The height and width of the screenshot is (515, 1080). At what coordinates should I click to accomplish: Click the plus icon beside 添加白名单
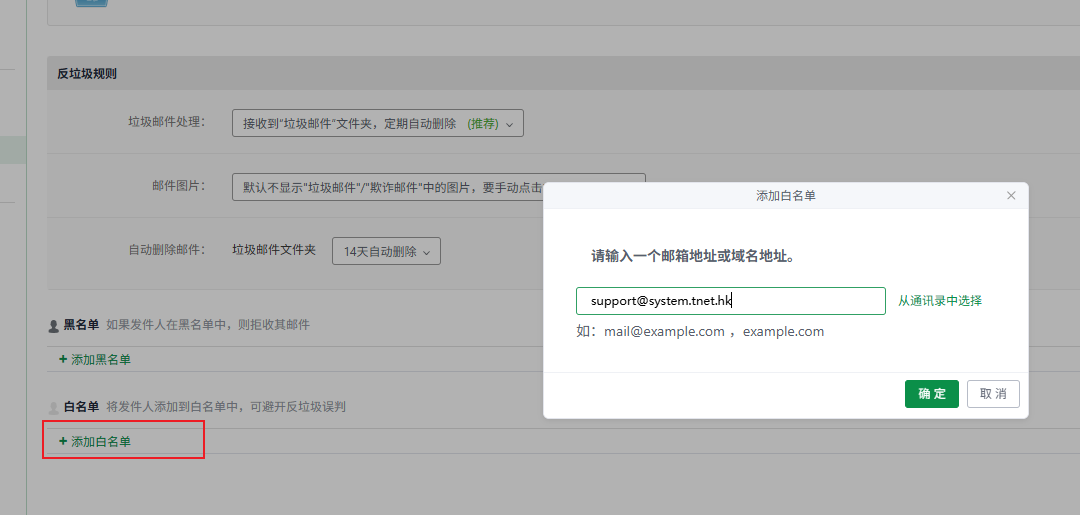click(x=63, y=441)
